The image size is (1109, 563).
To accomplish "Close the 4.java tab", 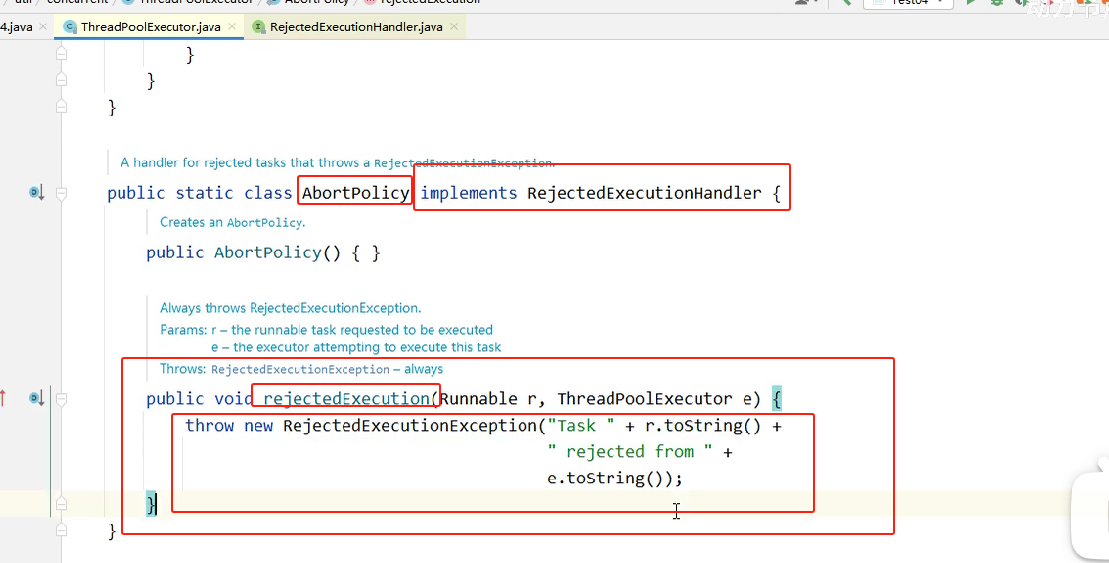I will click(x=42, y=27).
